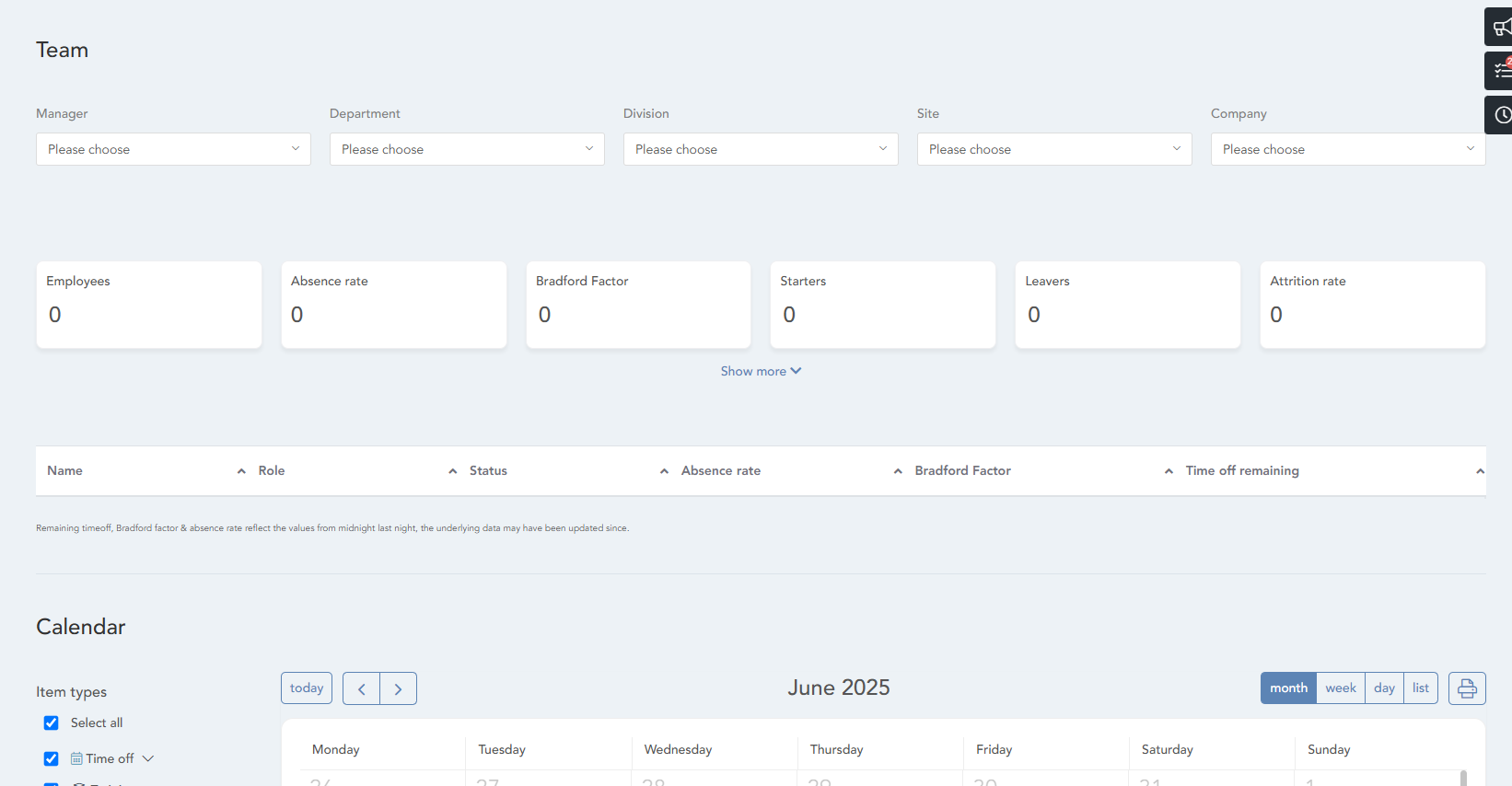The image size is (1512, 786).
Task: Open the announcements megaphone panel
Action: pyautogui.click(x=1500, y=27)
